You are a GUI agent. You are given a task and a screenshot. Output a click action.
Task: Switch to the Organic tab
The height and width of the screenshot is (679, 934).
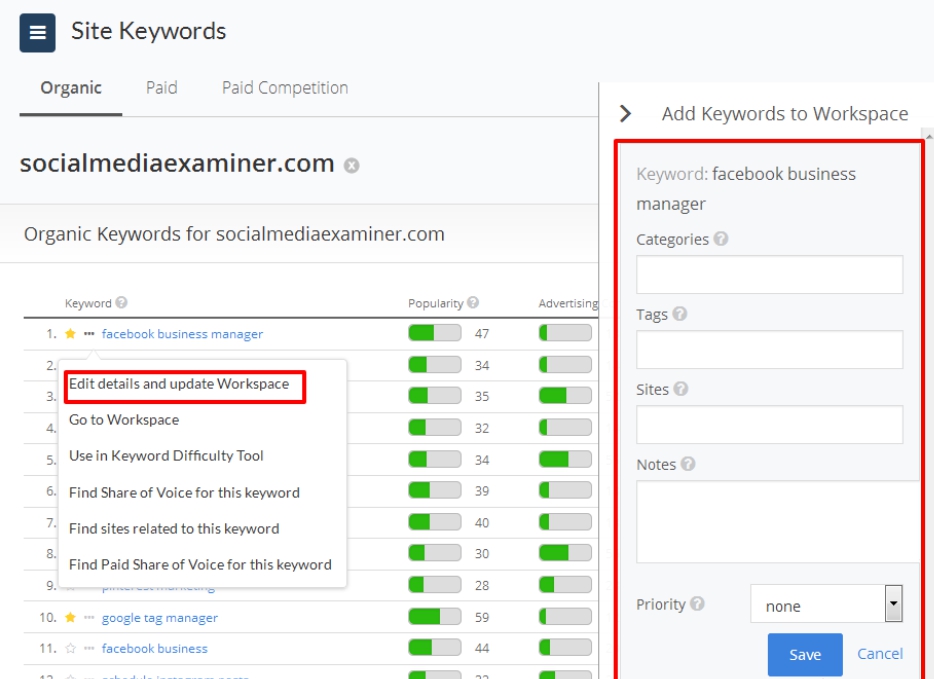[71, 88]
